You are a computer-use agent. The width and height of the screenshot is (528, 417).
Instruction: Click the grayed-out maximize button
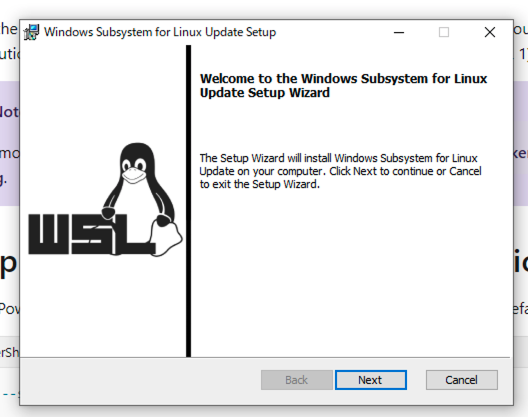click(444, 32)
